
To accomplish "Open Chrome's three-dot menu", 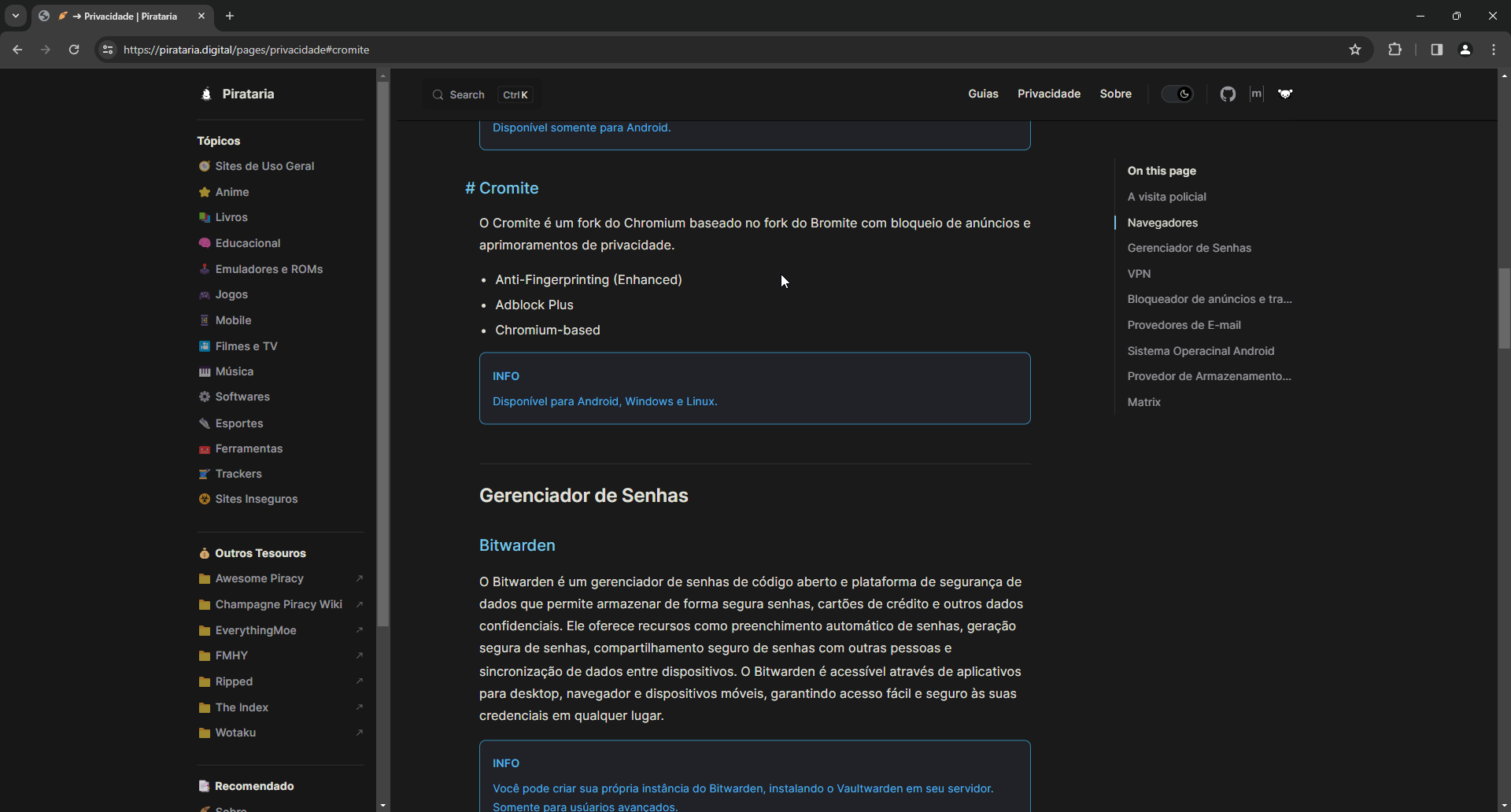I will click(1494, 50).
